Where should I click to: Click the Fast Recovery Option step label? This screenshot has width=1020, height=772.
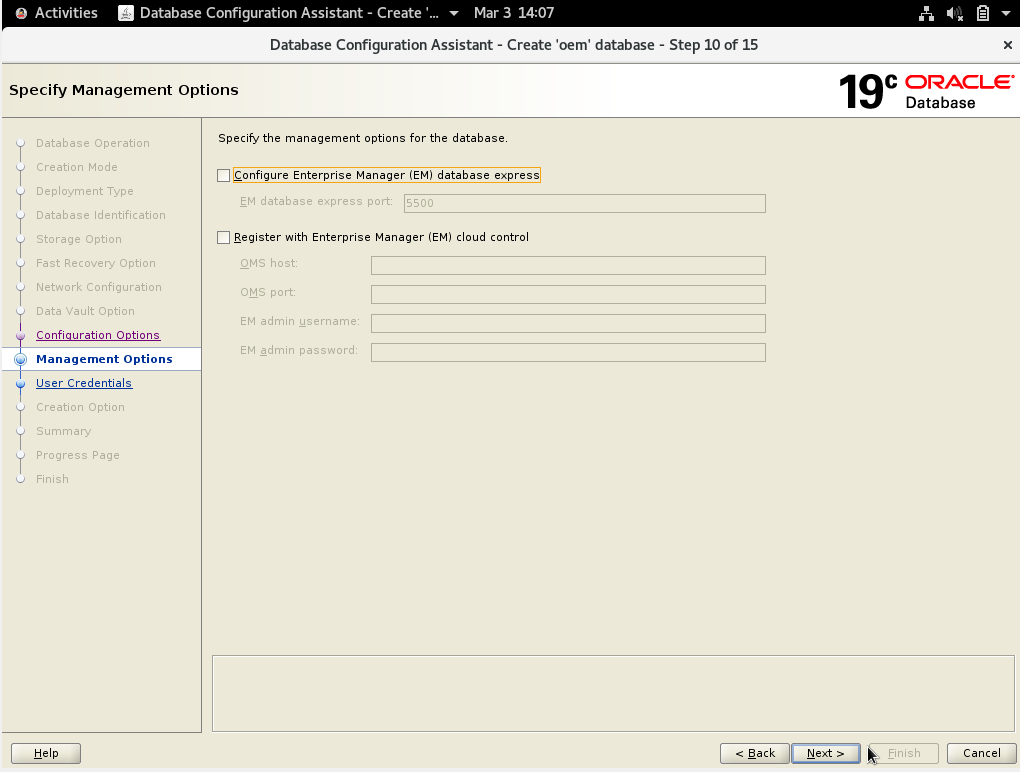(96, 263)
